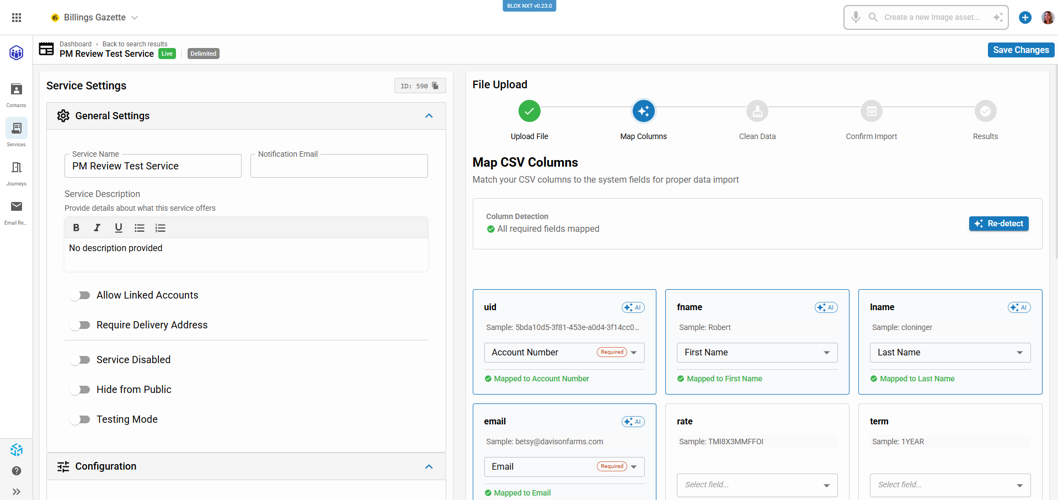
Task: Click Back to search results link
Action: (135, 44)
